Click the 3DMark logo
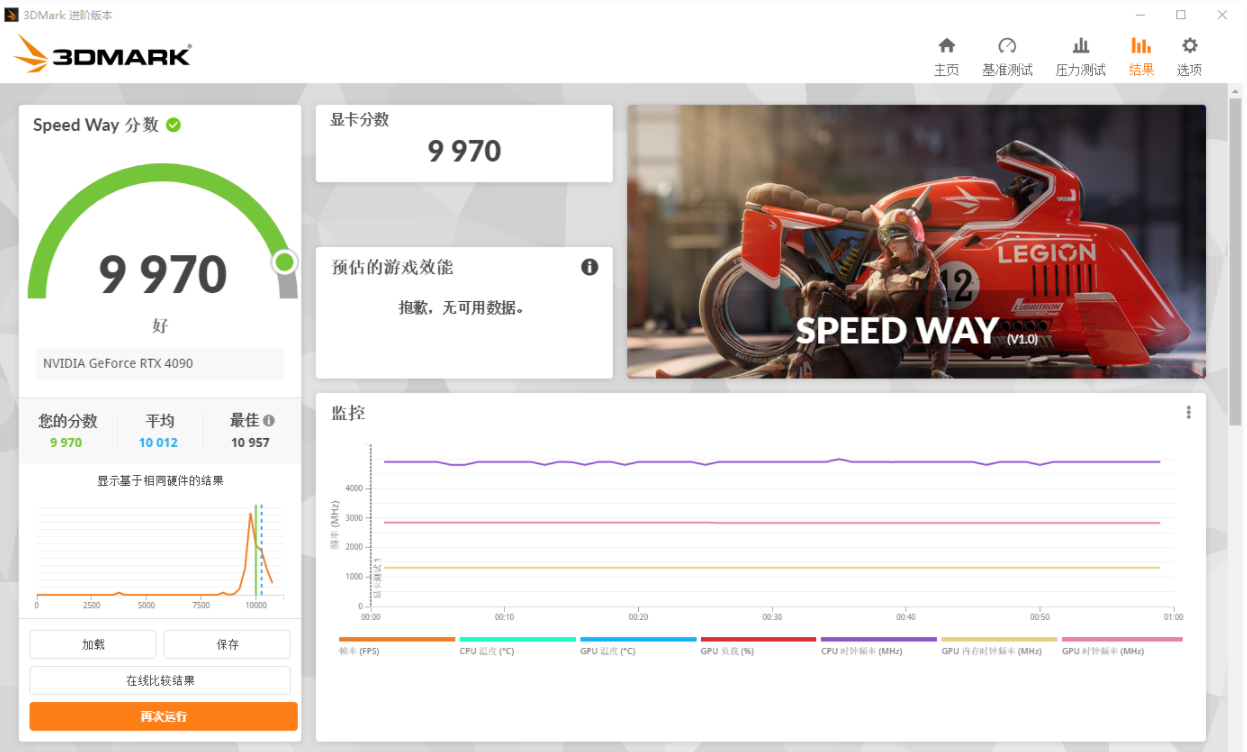This screenshot has height=752, width=1247. pyautogui.click(x=102, y=54)
